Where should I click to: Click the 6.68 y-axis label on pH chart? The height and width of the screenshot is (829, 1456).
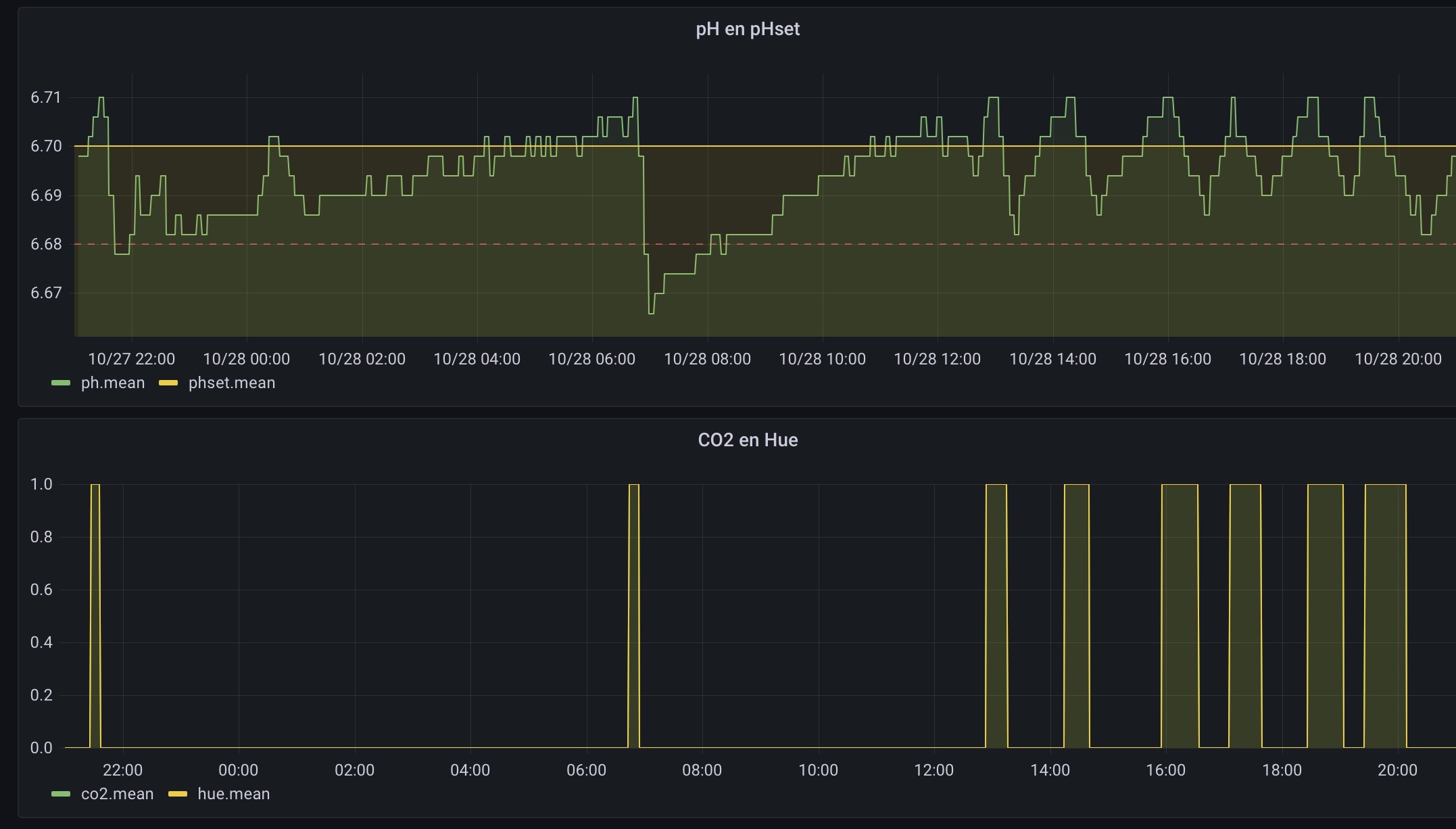click(46, 244)
